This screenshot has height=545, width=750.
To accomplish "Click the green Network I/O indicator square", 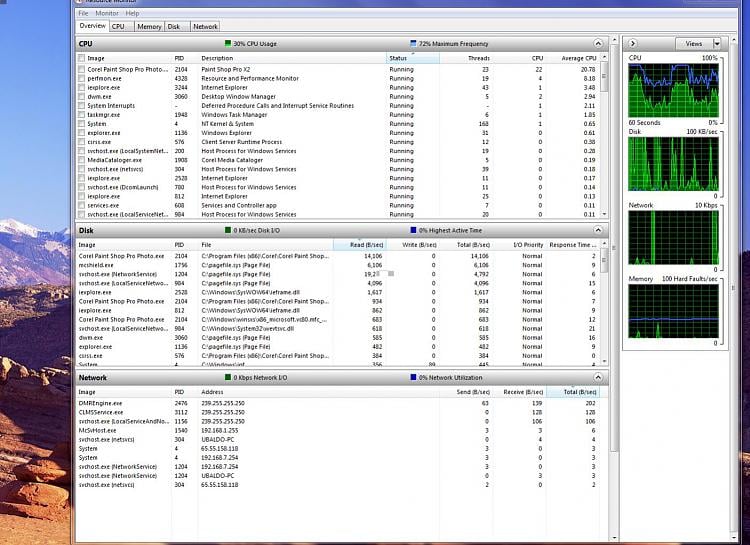I will (228, 378).
